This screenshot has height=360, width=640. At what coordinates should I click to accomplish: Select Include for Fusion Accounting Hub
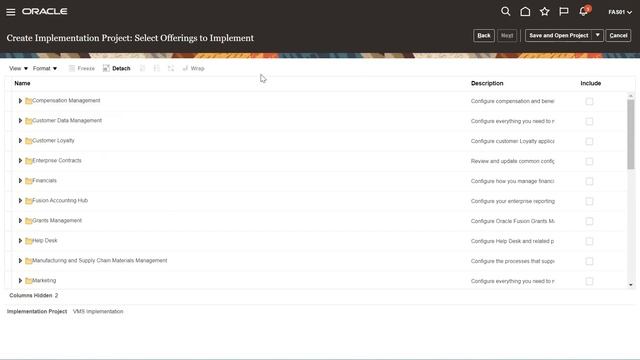[x=589, y=201]
